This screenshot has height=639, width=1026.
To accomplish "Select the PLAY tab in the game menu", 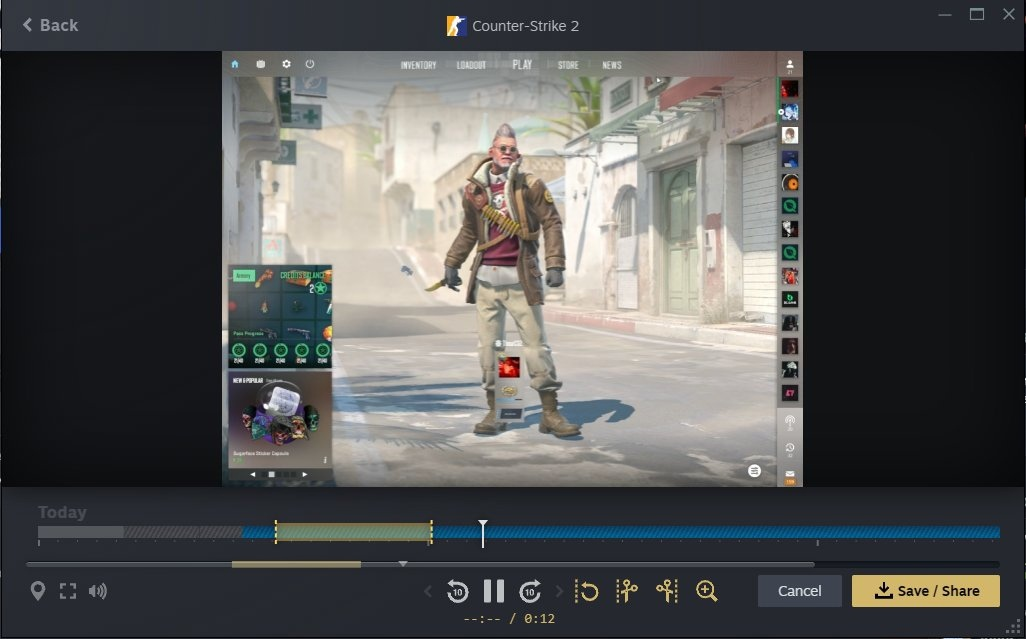I will 522,65.
